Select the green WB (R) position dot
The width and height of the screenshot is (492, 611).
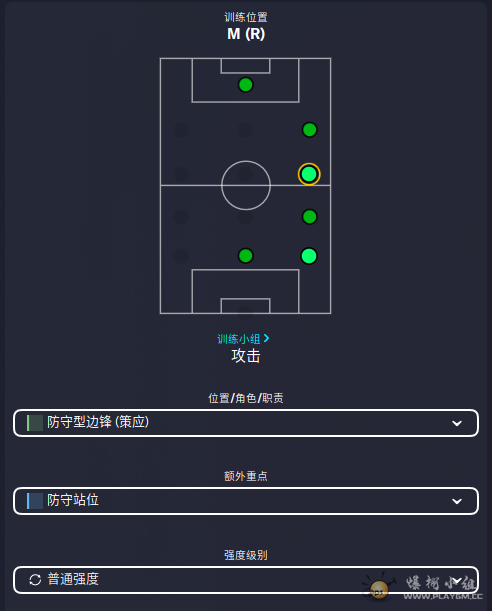(310, 217)
